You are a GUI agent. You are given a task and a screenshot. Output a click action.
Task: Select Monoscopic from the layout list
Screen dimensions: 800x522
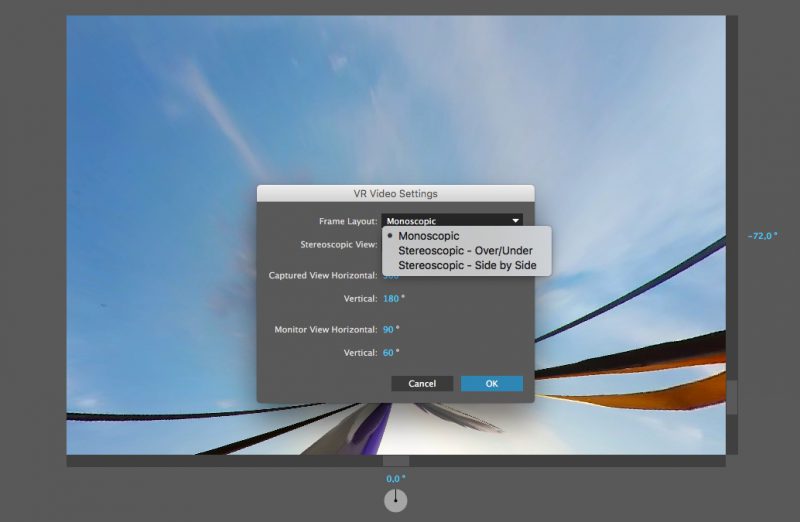point(429,236)
